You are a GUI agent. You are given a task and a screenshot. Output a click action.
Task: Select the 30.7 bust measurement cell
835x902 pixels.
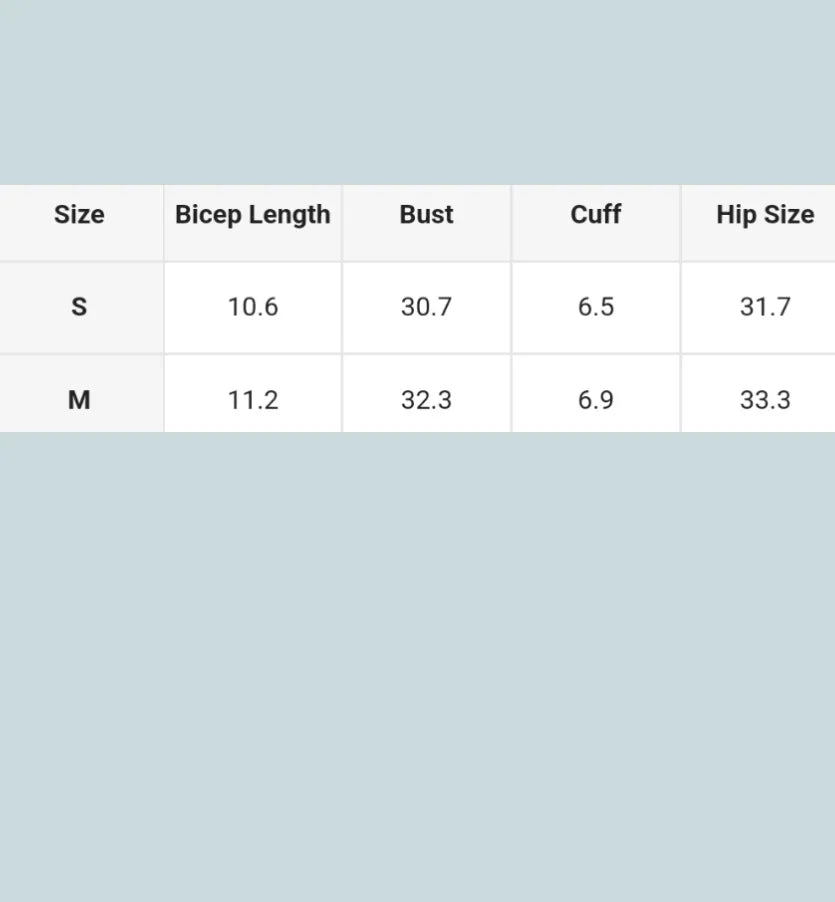pyautogui.click(x=426, y=307)
